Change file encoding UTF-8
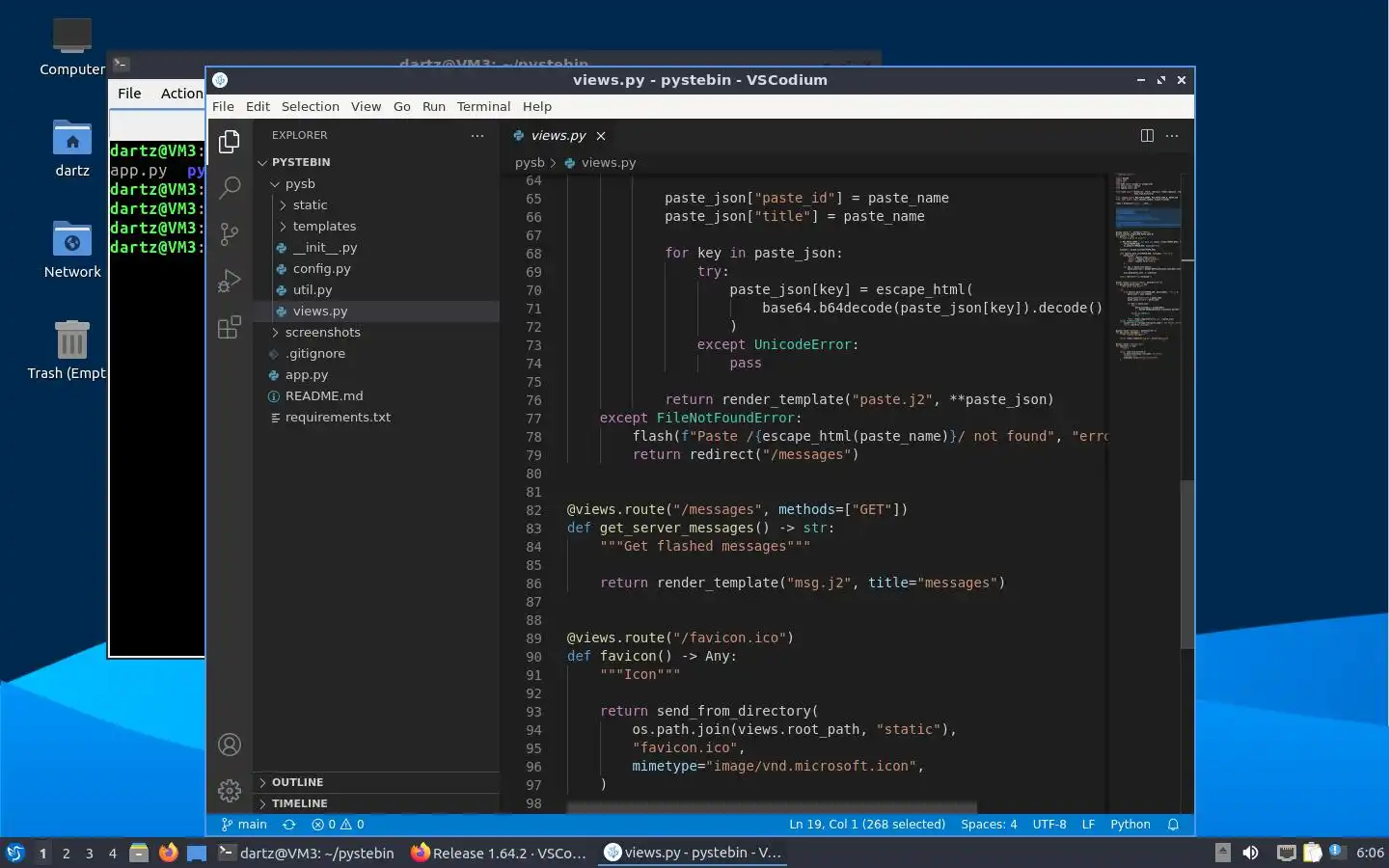Screen dimensions: 1389x868 [1049, 825]
